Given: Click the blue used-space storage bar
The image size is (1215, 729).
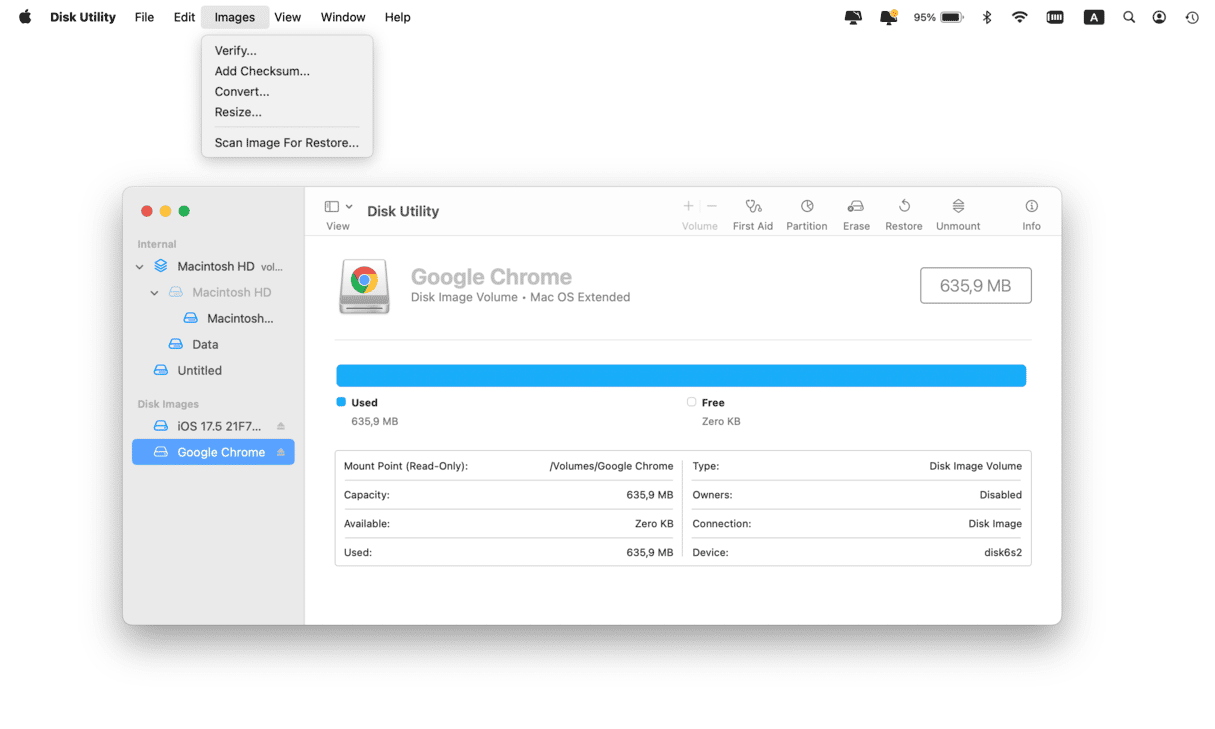Looking at the screenshot, I should point(680,375).
